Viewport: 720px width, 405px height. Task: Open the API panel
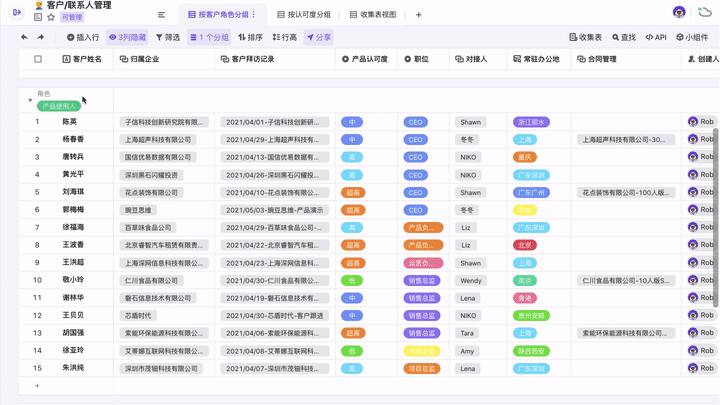[x=656, y=37]
